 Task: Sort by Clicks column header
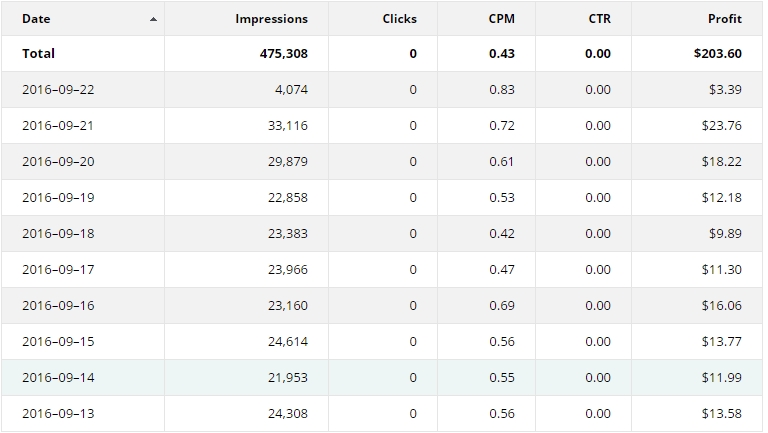tap(399, 19)
